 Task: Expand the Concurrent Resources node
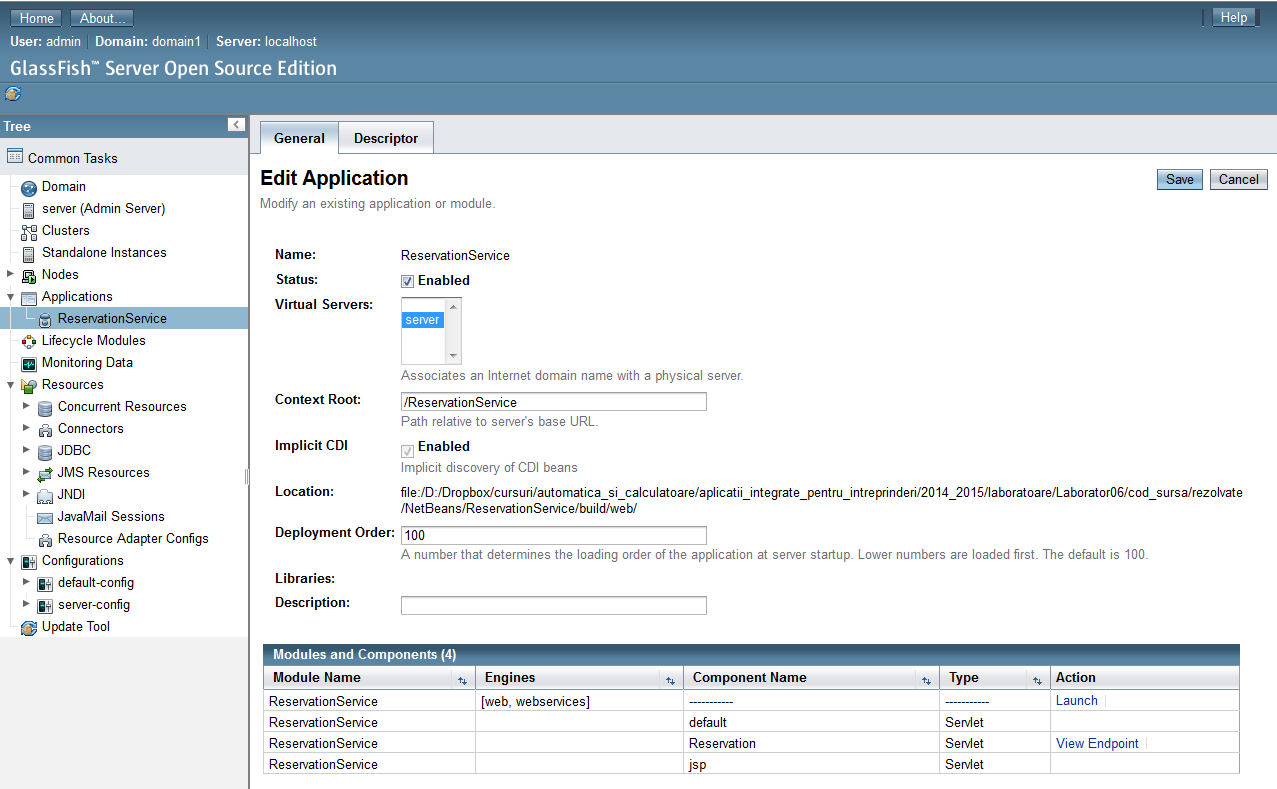[x=26, y=406]
